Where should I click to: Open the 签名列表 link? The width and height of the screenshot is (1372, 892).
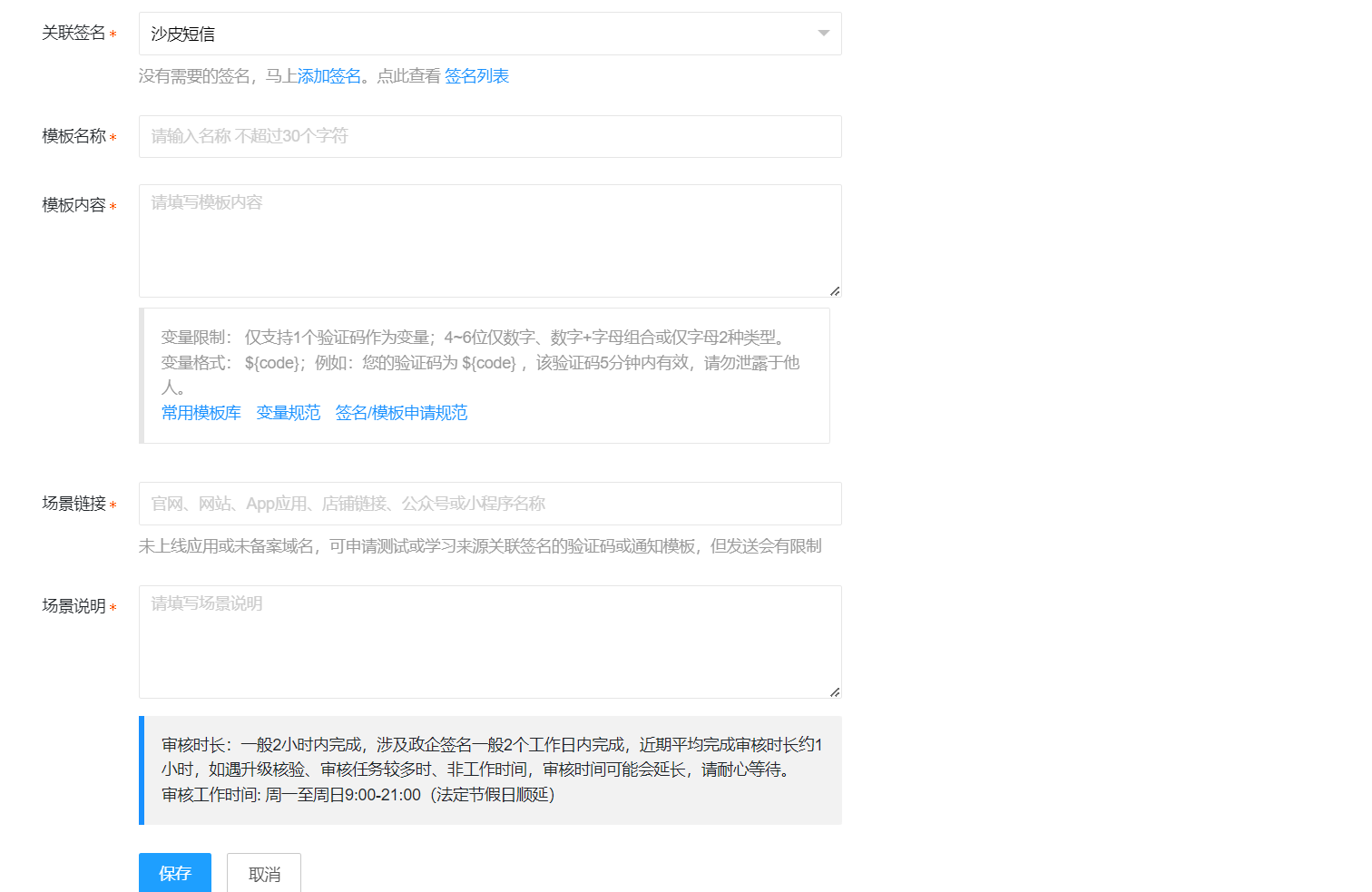click(x=476, y=76)
